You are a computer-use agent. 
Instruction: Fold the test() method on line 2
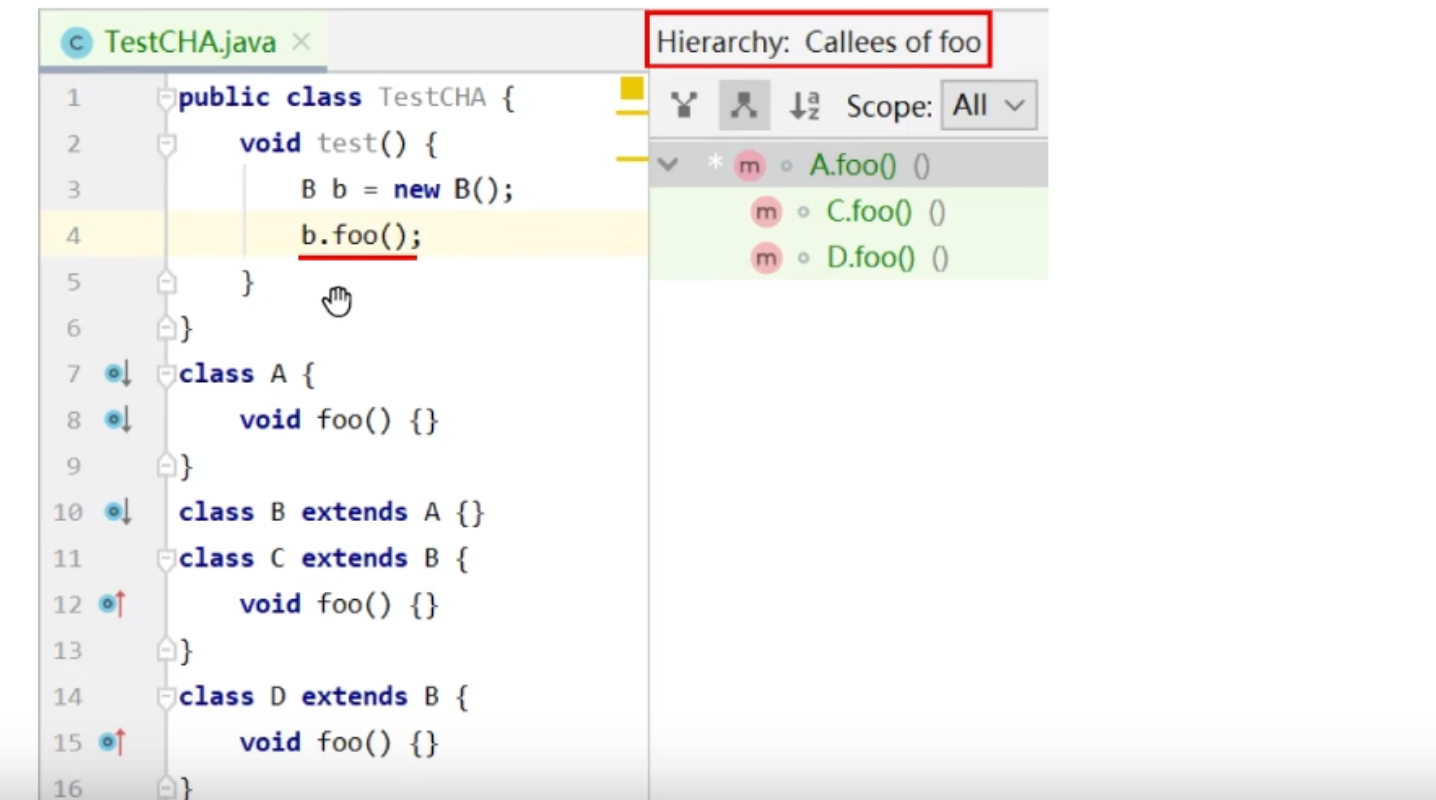click(166, 144)
